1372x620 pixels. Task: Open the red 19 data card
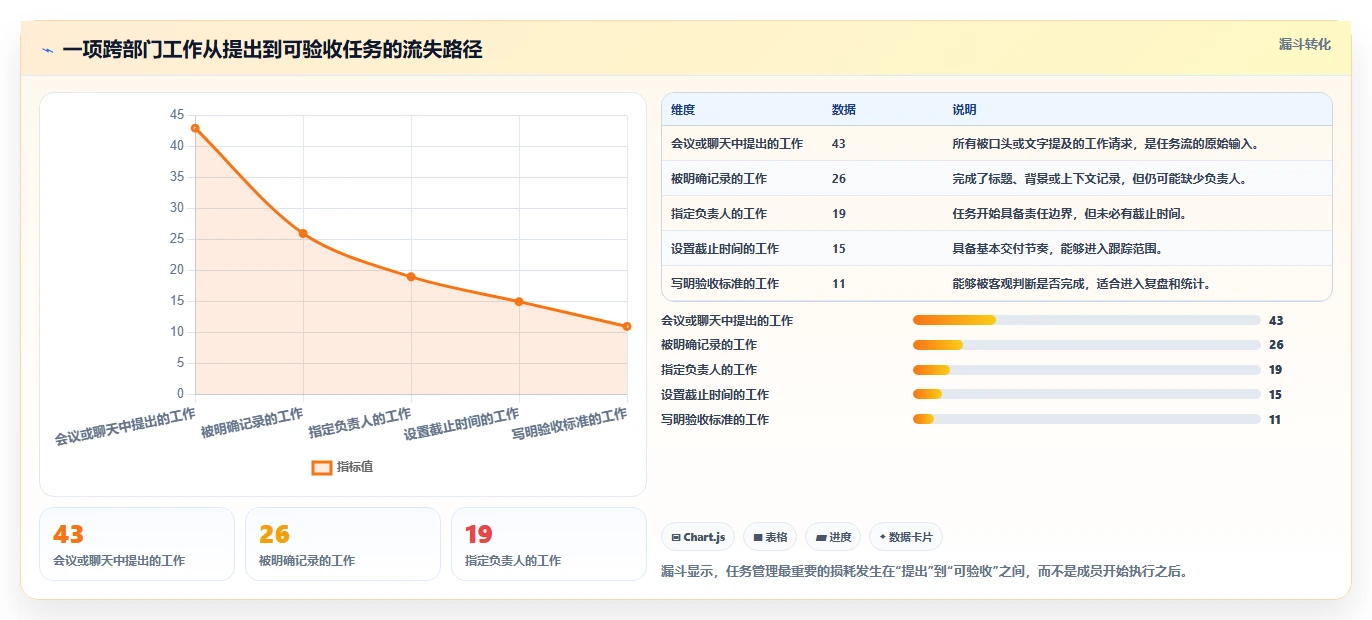pos(549,544)
